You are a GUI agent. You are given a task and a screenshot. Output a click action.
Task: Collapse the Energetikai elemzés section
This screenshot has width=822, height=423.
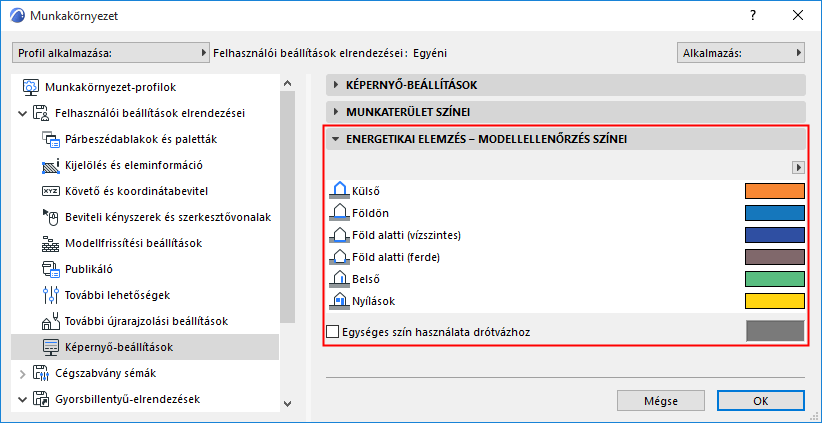(336, 139)
